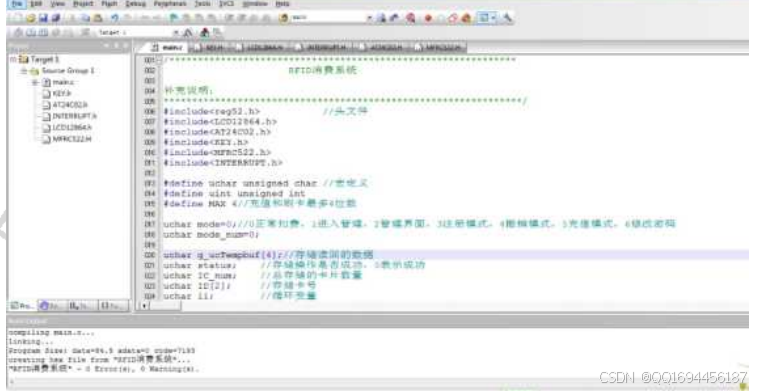Click the window layout toolbar icon
Screen dimensions: 768x391
(x=484, y=18)
